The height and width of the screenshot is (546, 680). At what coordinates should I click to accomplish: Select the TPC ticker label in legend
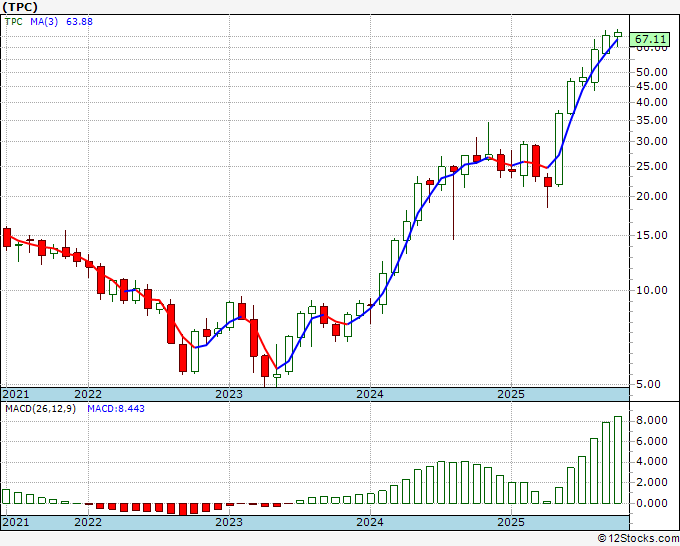[x=13, y=22]
